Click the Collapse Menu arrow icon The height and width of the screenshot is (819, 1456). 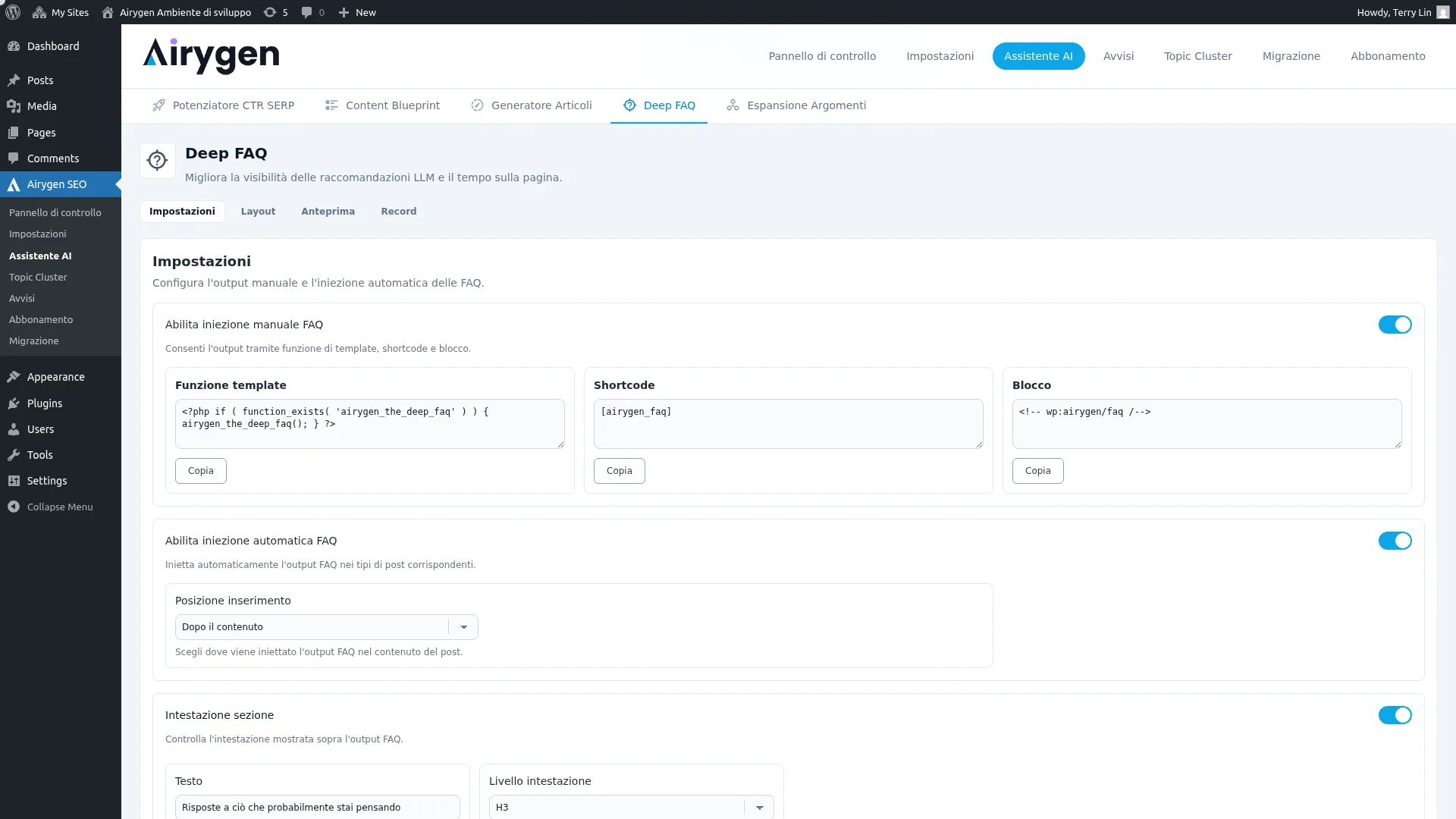click(x=14, y=507)
